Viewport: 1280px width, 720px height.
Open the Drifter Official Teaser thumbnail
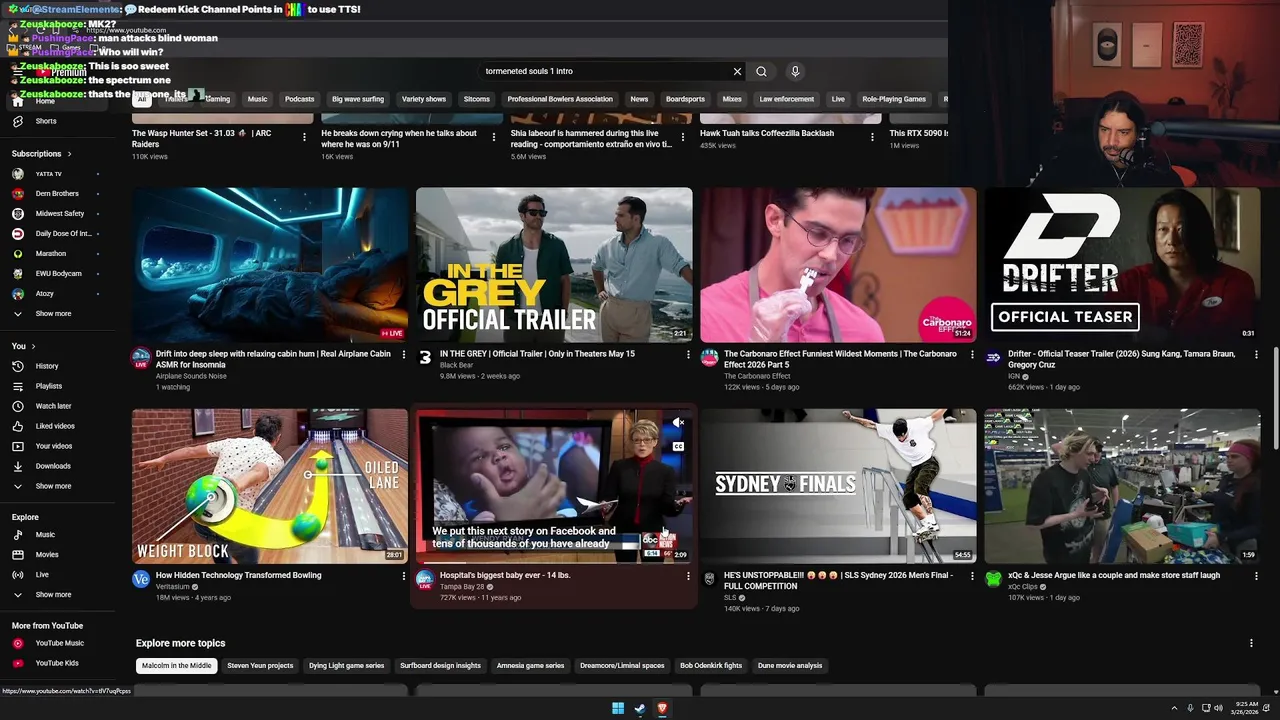(x=1122, y=265)
